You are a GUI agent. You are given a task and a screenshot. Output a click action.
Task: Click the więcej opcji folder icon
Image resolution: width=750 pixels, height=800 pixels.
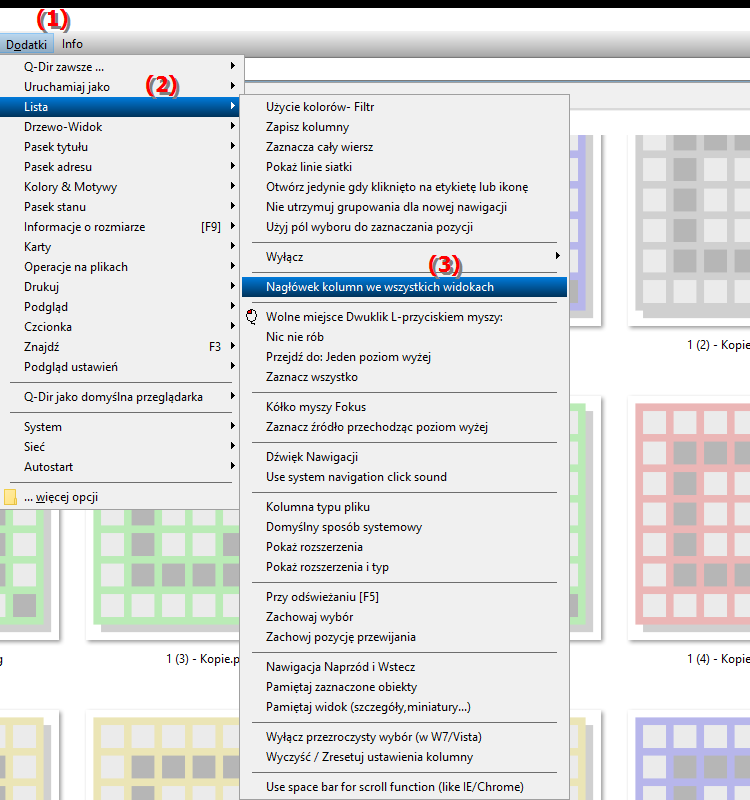click(x=10, y=497)
